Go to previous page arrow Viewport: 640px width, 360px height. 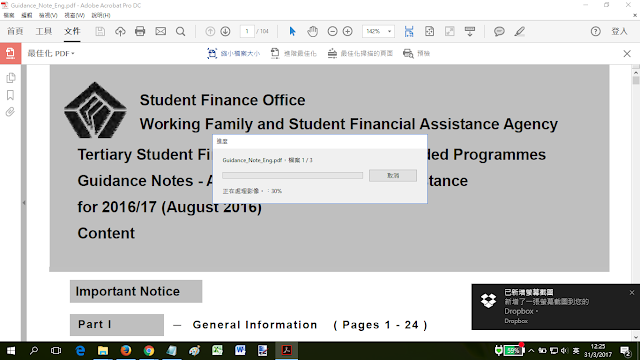click(x=210, y=31)
